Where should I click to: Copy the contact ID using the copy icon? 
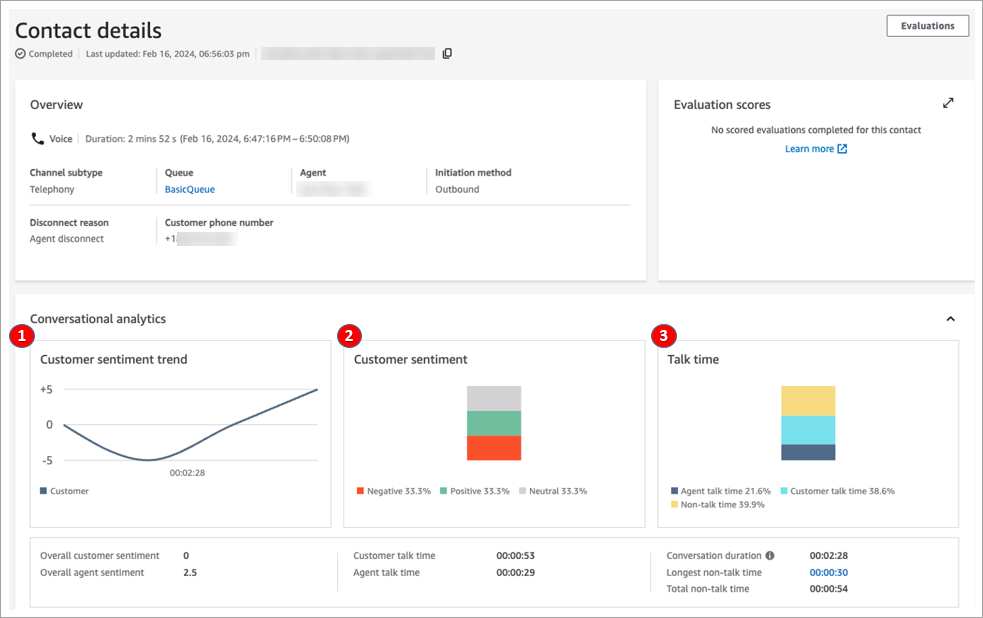coord(446,53)
